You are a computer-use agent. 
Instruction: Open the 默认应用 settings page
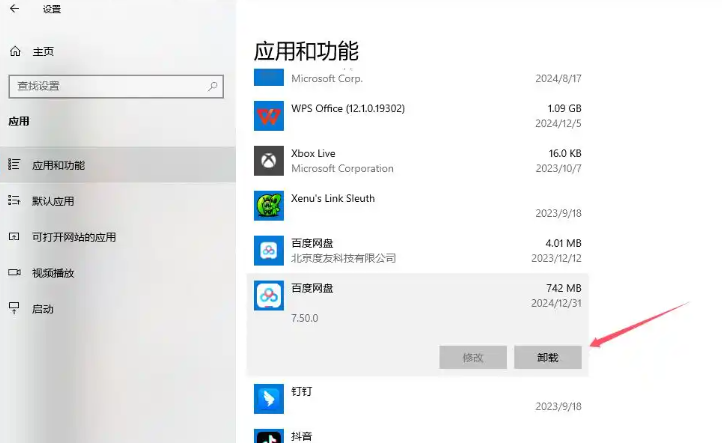[x=118, y=201]
